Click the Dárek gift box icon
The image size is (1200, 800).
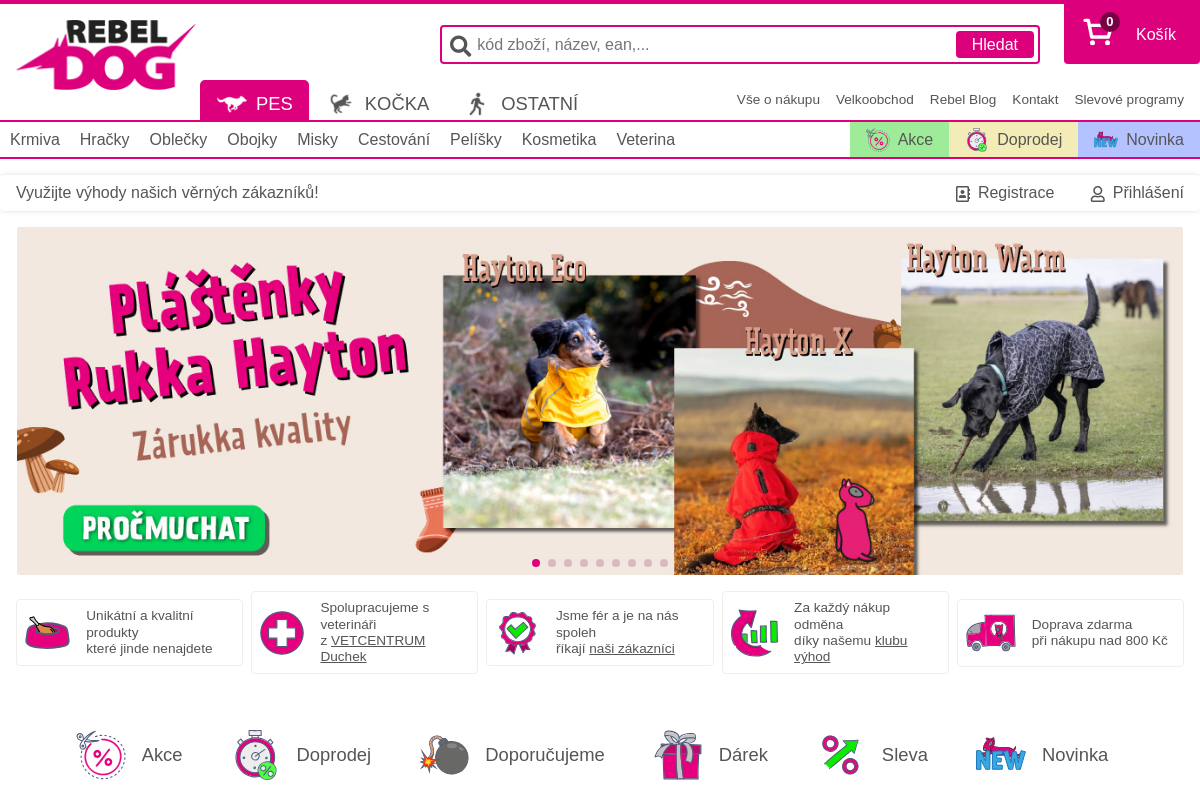tap(678, 755)
